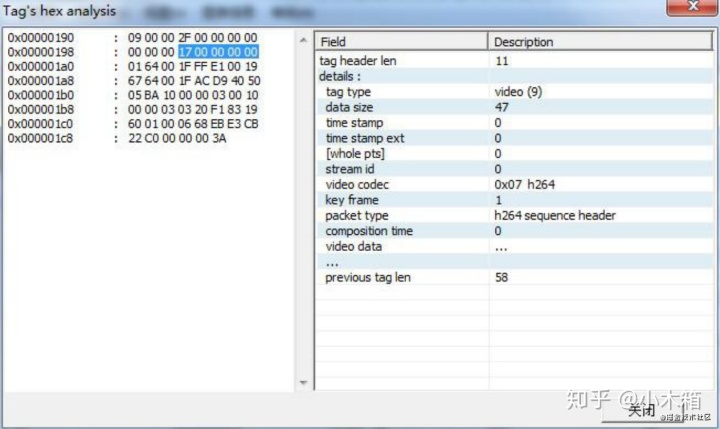The width and height of the screenshot is (720, 429).
Task: Select the Field column header
Action: click(401, 42)
